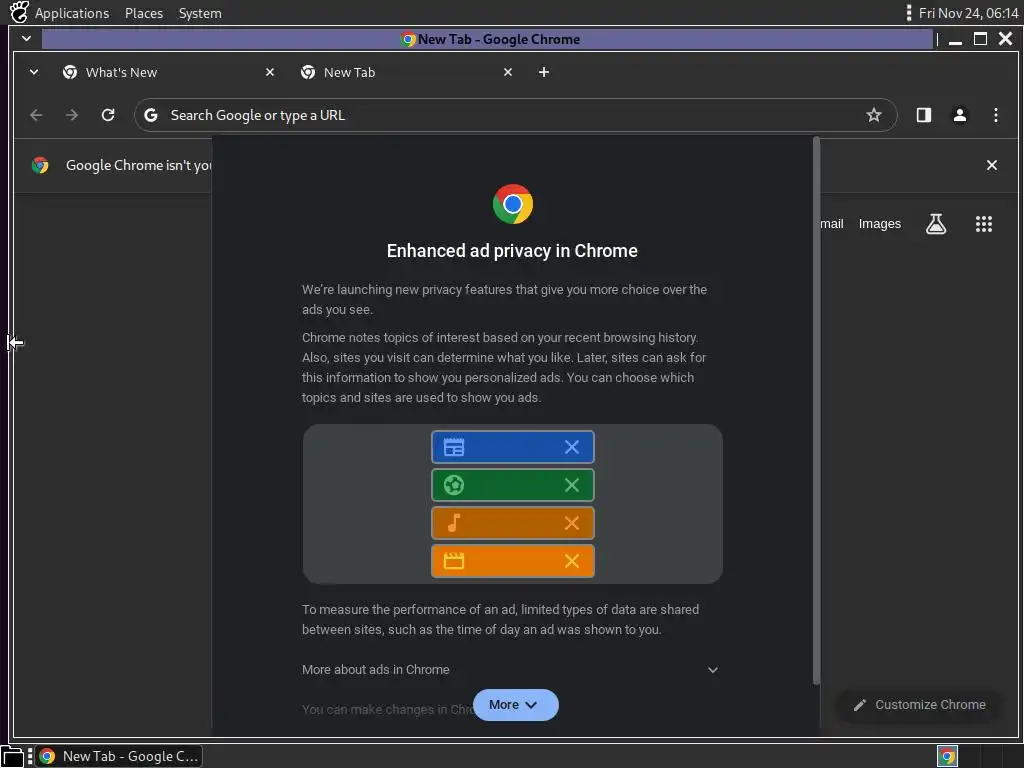Viewport: 1024px width, 768px height.
Task: Click the Customize Chrome button
Action: 920,705
